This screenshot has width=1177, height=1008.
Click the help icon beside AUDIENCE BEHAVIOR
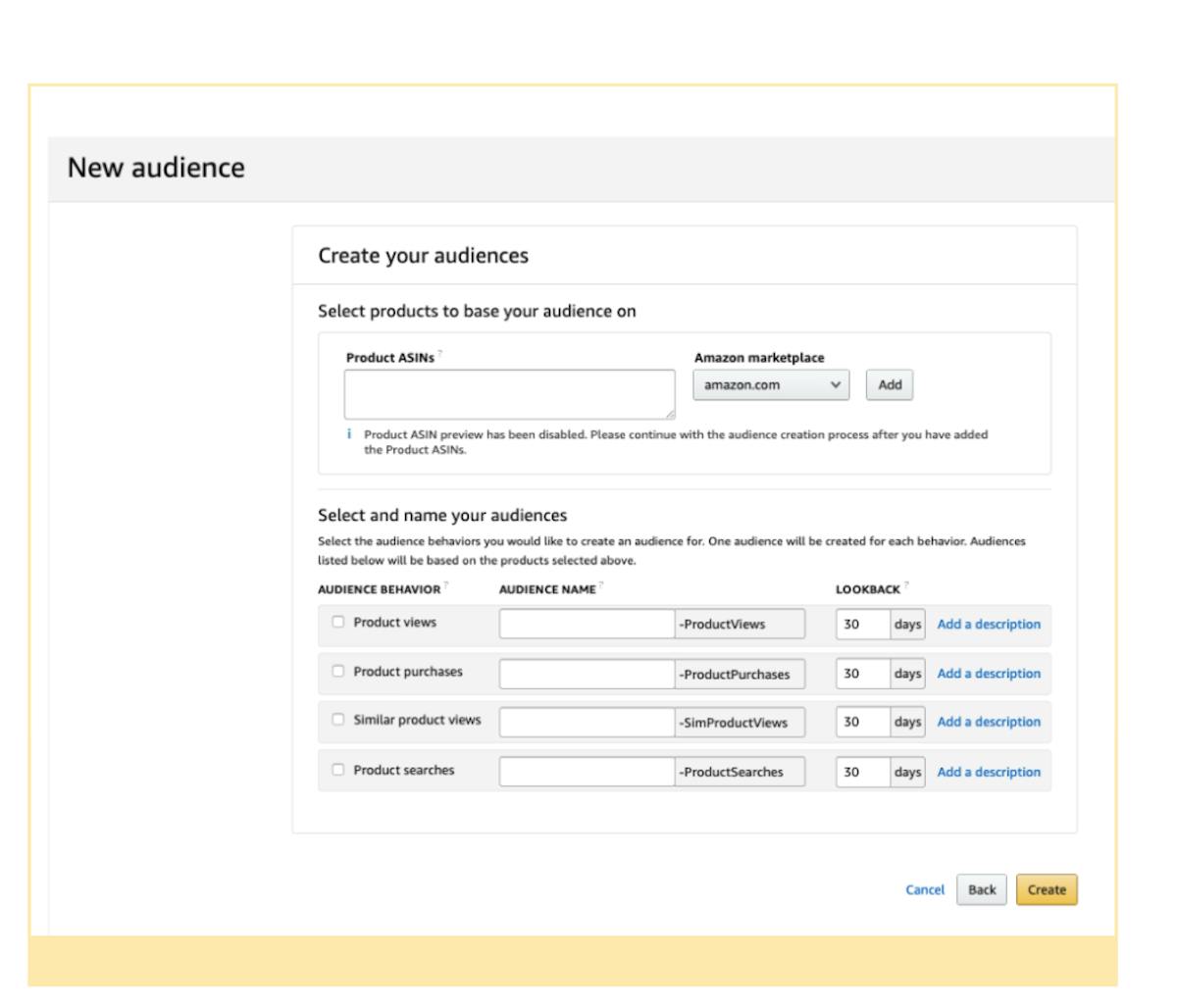446,585
